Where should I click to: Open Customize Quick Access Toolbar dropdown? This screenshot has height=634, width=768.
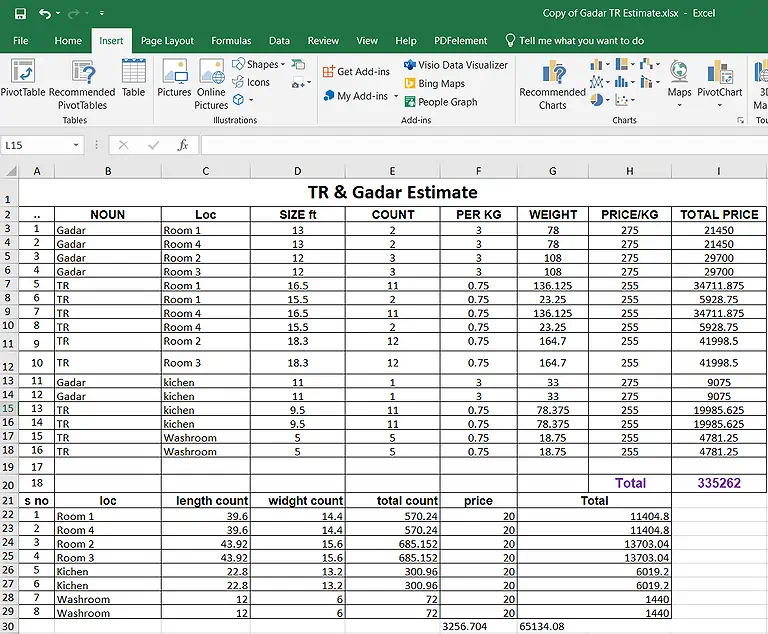101,13
